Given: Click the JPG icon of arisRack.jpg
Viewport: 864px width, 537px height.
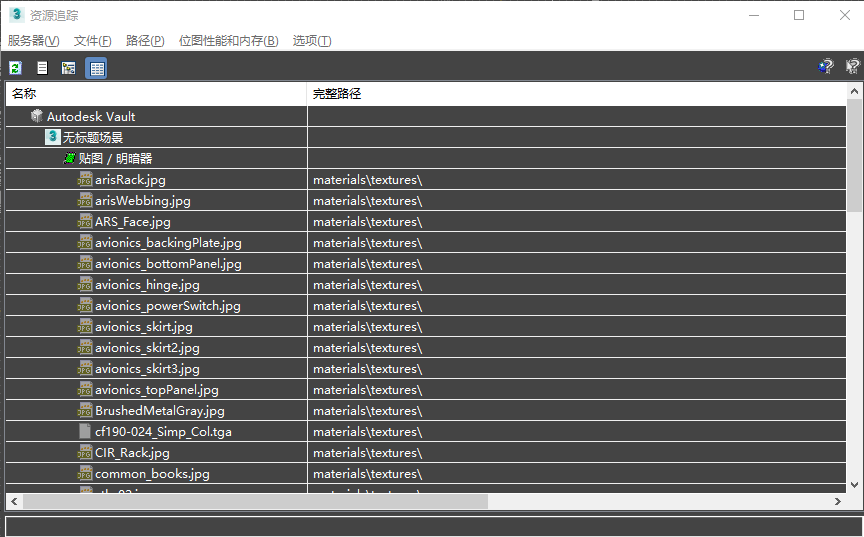Looking at the screenshot, I should (x=85, y=179).
